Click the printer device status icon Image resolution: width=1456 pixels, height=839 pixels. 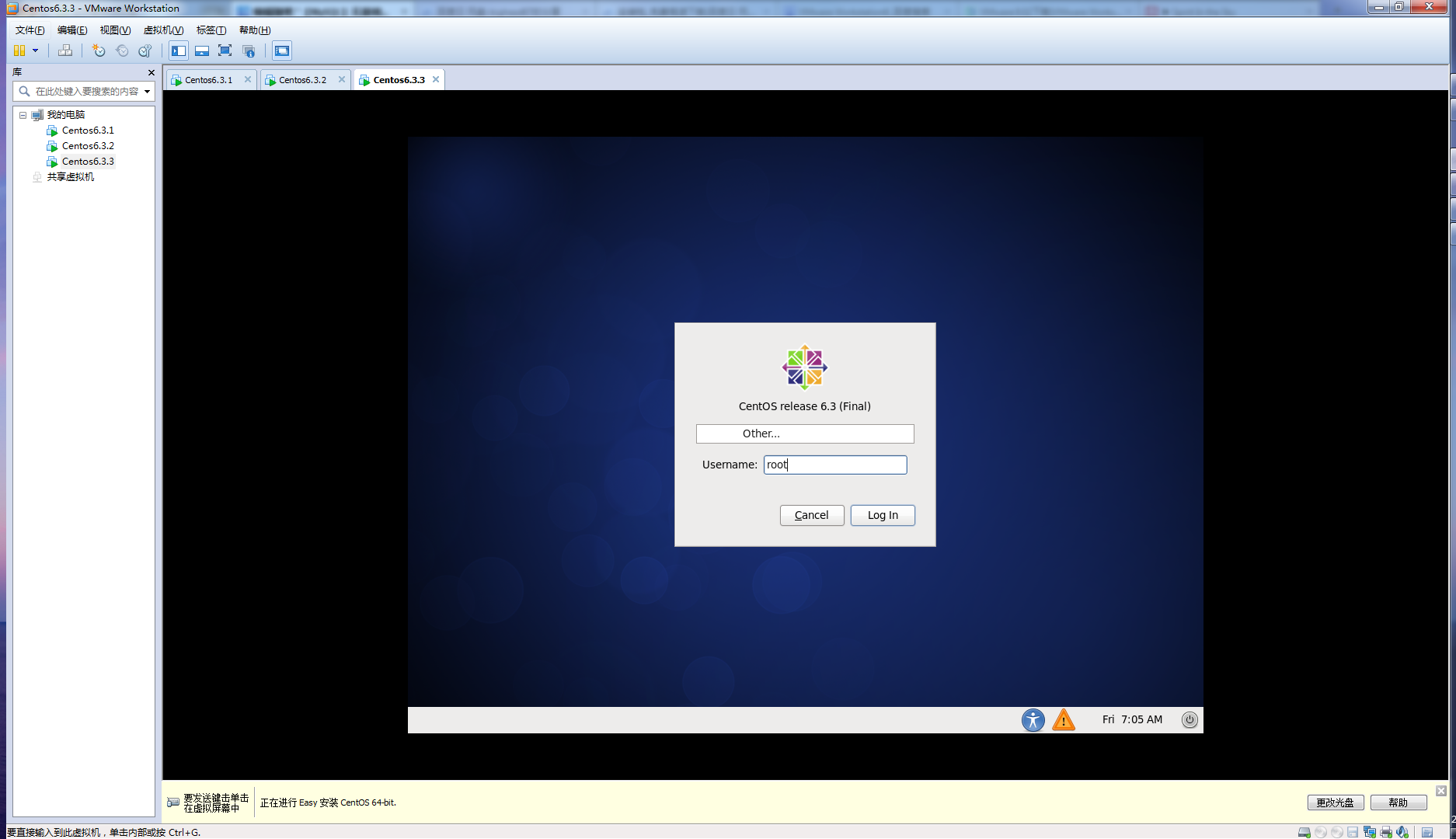1385,832
